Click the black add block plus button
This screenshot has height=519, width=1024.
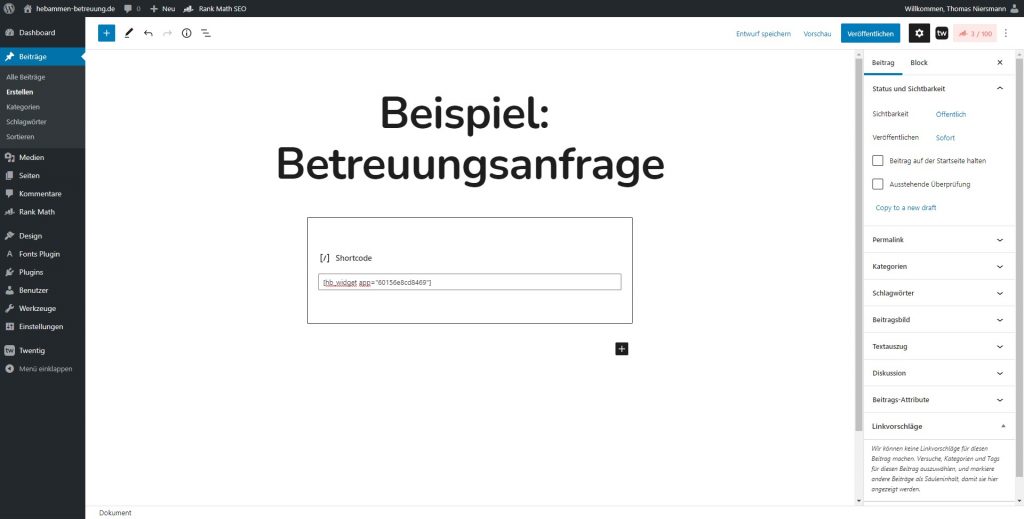coord(622,348)
